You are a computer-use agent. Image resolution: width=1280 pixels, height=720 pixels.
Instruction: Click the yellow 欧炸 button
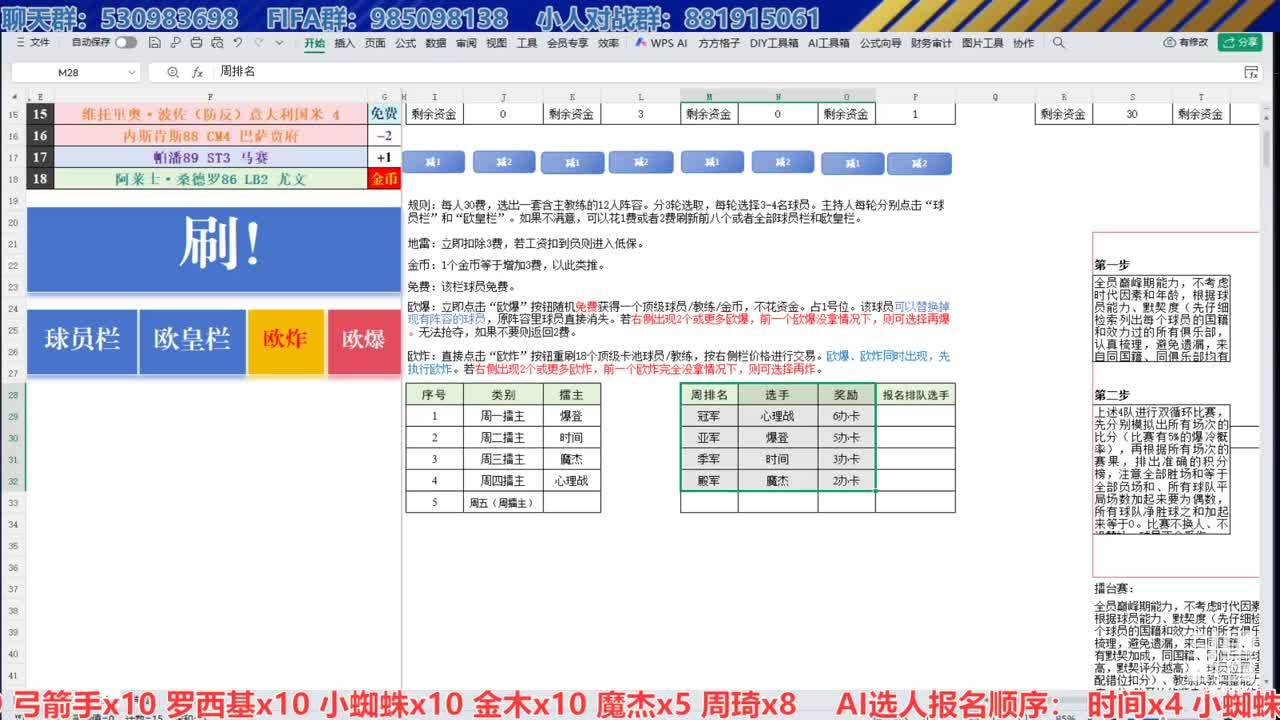point(285,341)
